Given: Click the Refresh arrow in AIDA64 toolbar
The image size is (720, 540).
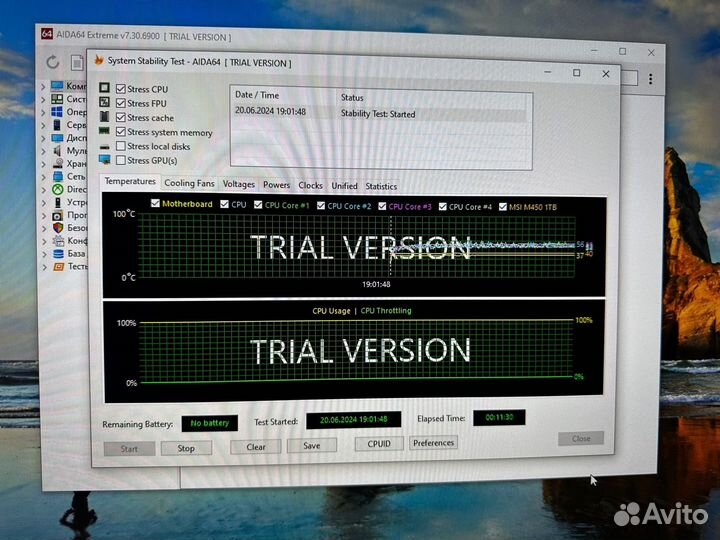Looking at the screenshot, I should point(53,61).
